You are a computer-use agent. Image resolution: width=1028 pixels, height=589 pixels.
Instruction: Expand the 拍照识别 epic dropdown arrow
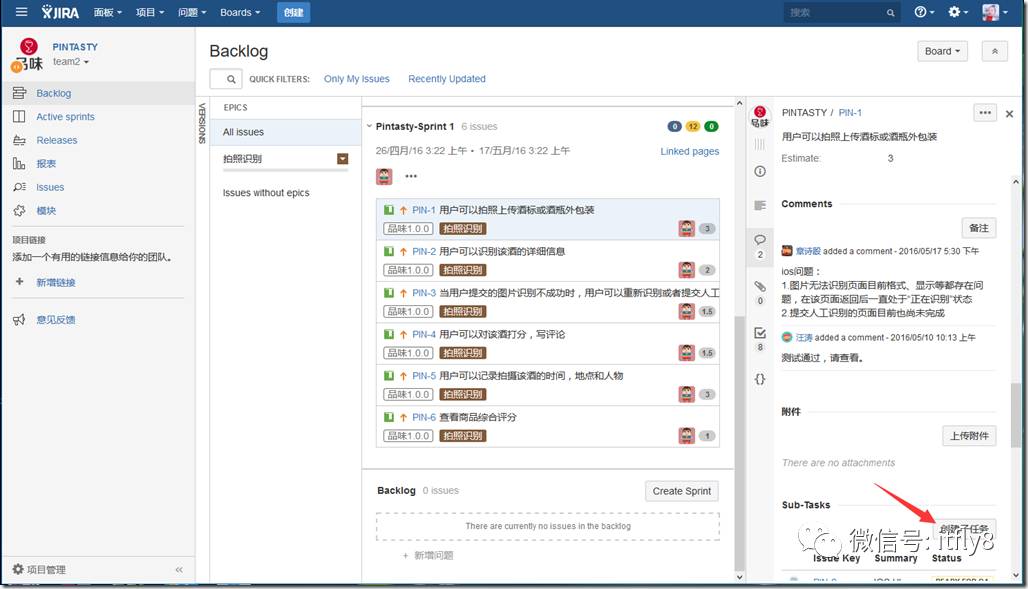click(342, 159)
